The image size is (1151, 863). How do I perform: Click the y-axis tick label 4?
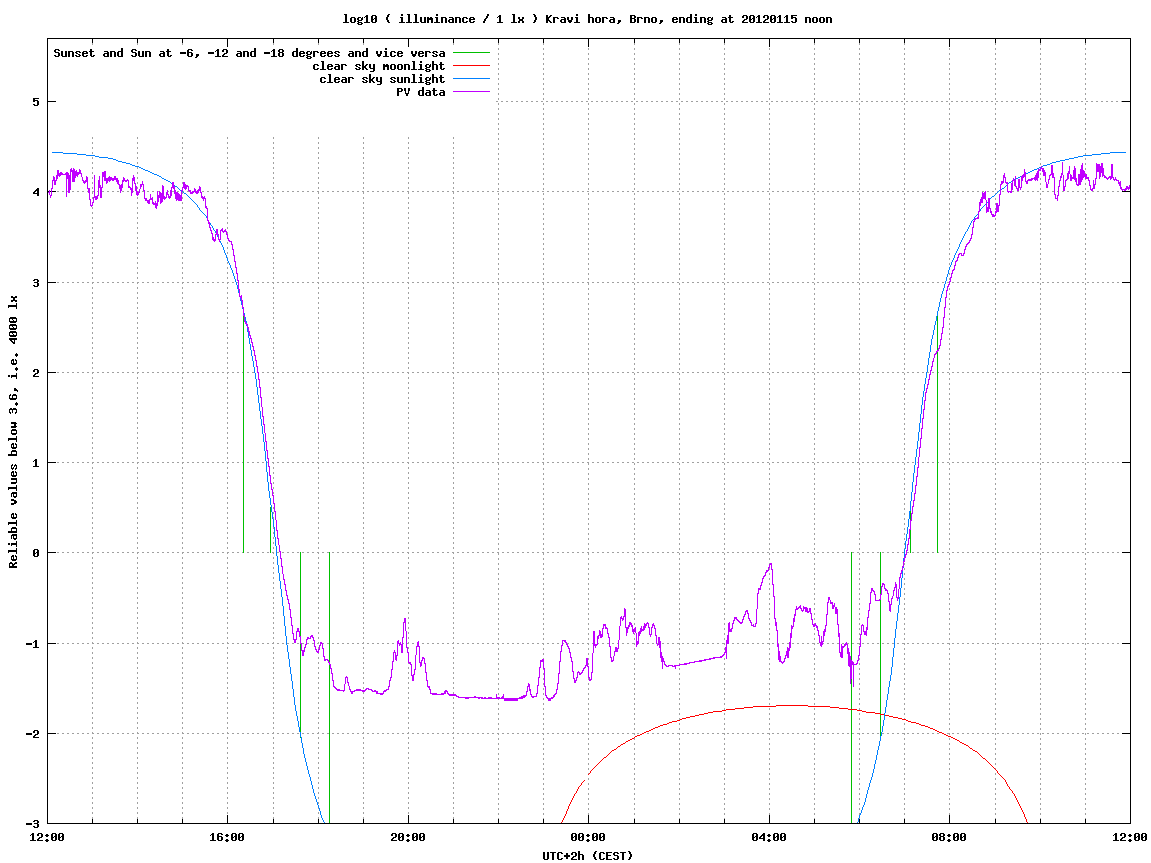click(35, 192)
